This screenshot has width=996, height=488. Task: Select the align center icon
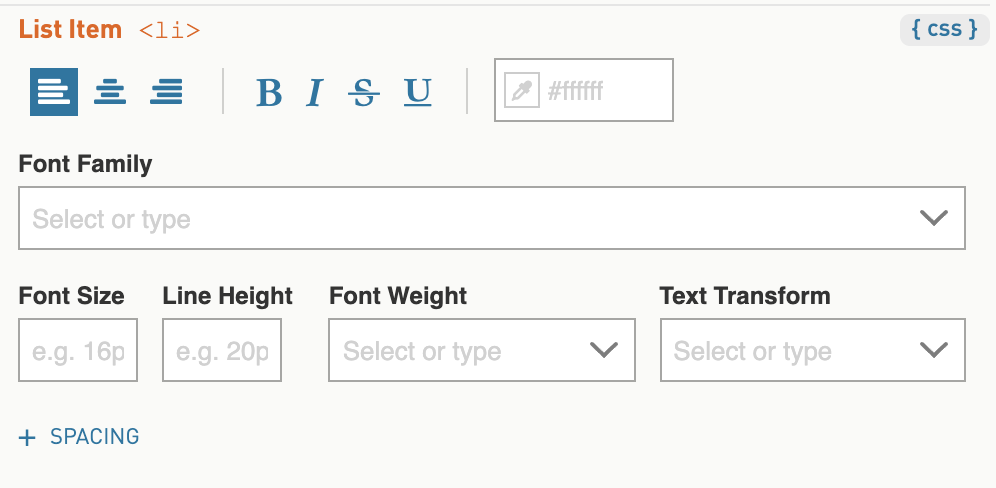(110, 92)
